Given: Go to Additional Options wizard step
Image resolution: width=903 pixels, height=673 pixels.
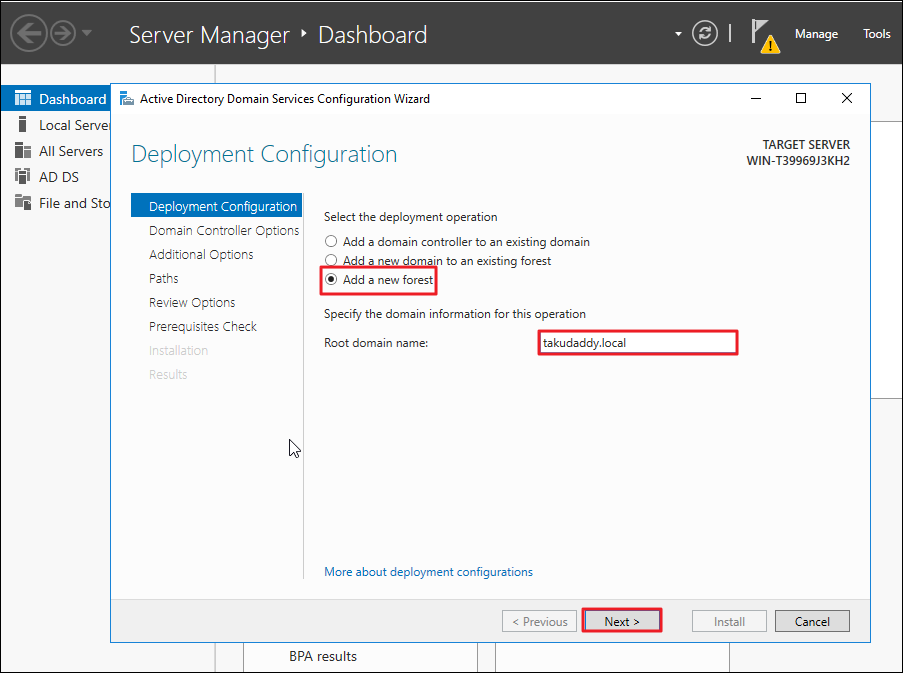Looking at the screenshot, I should click(x=201, y=254).
